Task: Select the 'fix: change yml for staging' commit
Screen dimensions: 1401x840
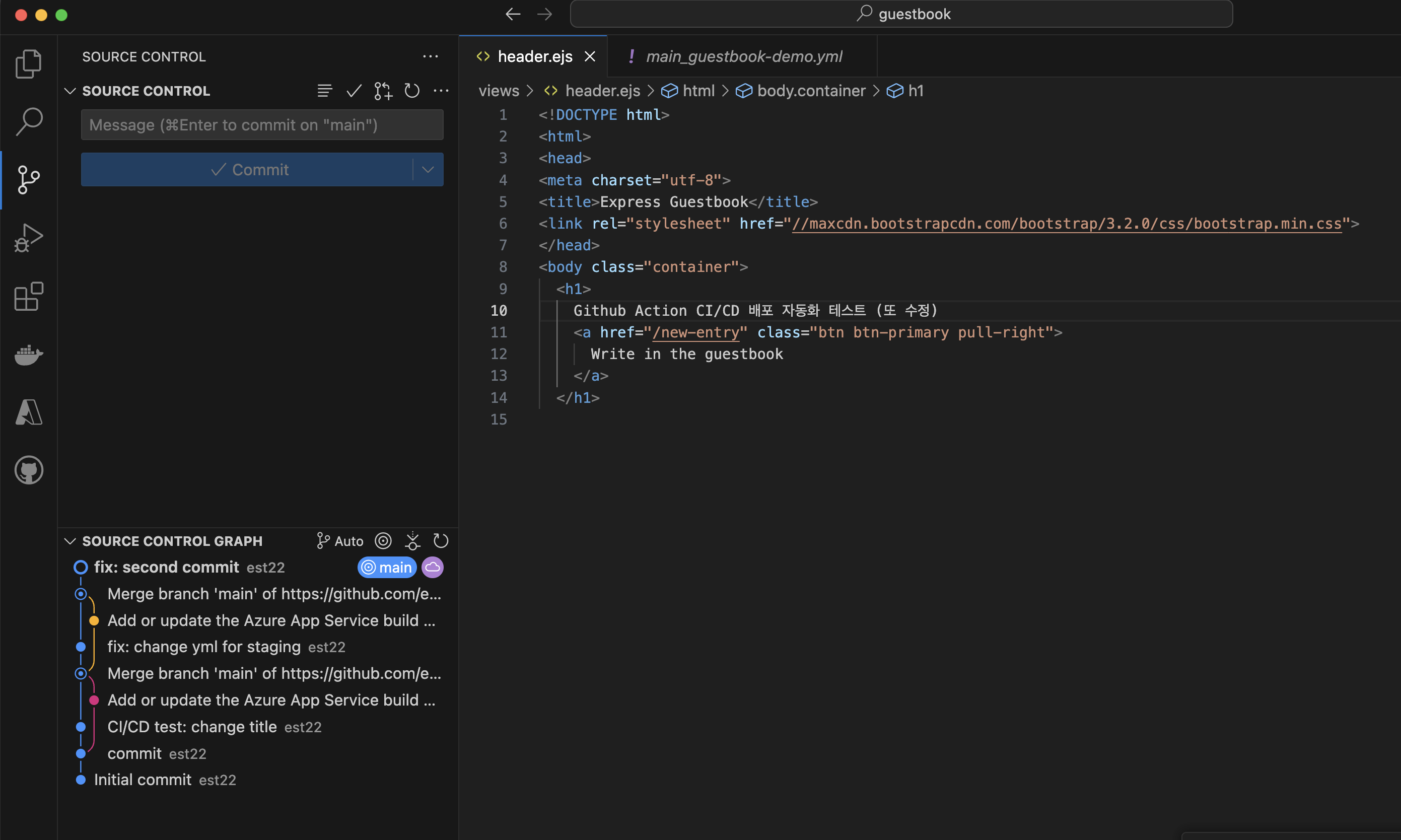Action: (204, 647)
